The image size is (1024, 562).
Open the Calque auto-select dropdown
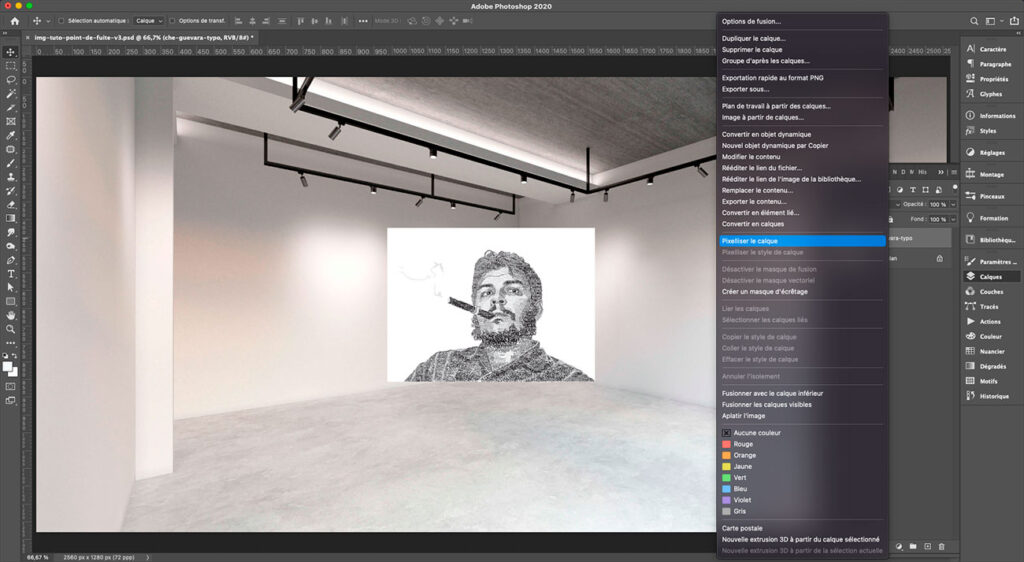(149, 20)
